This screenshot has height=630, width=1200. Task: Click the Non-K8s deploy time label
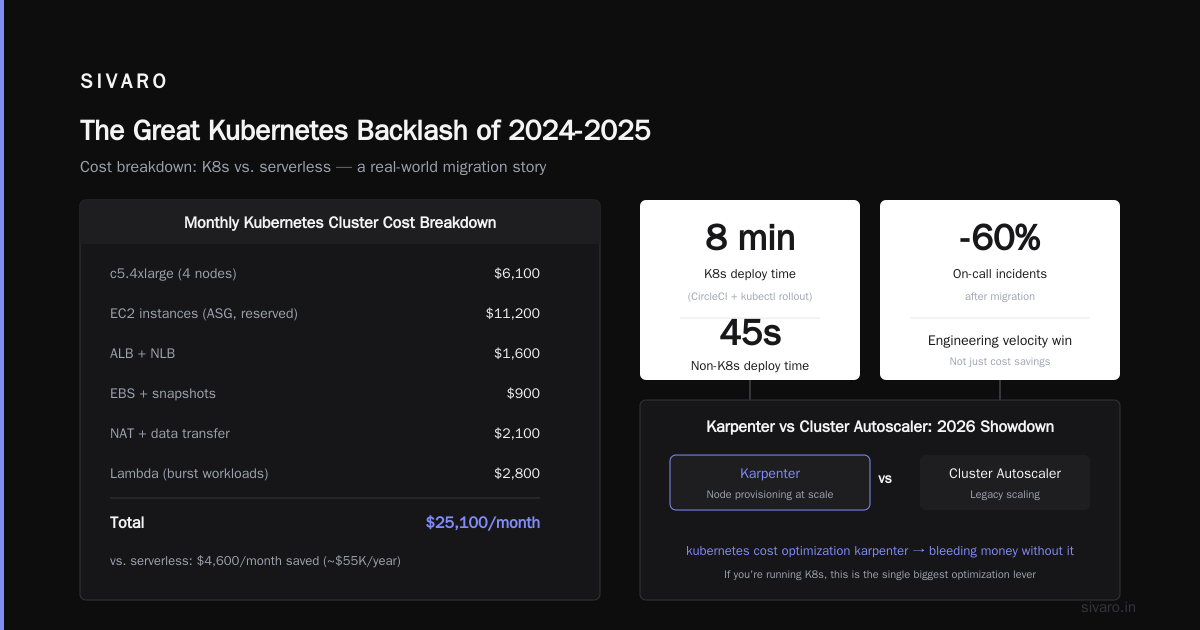click(750, 366)
